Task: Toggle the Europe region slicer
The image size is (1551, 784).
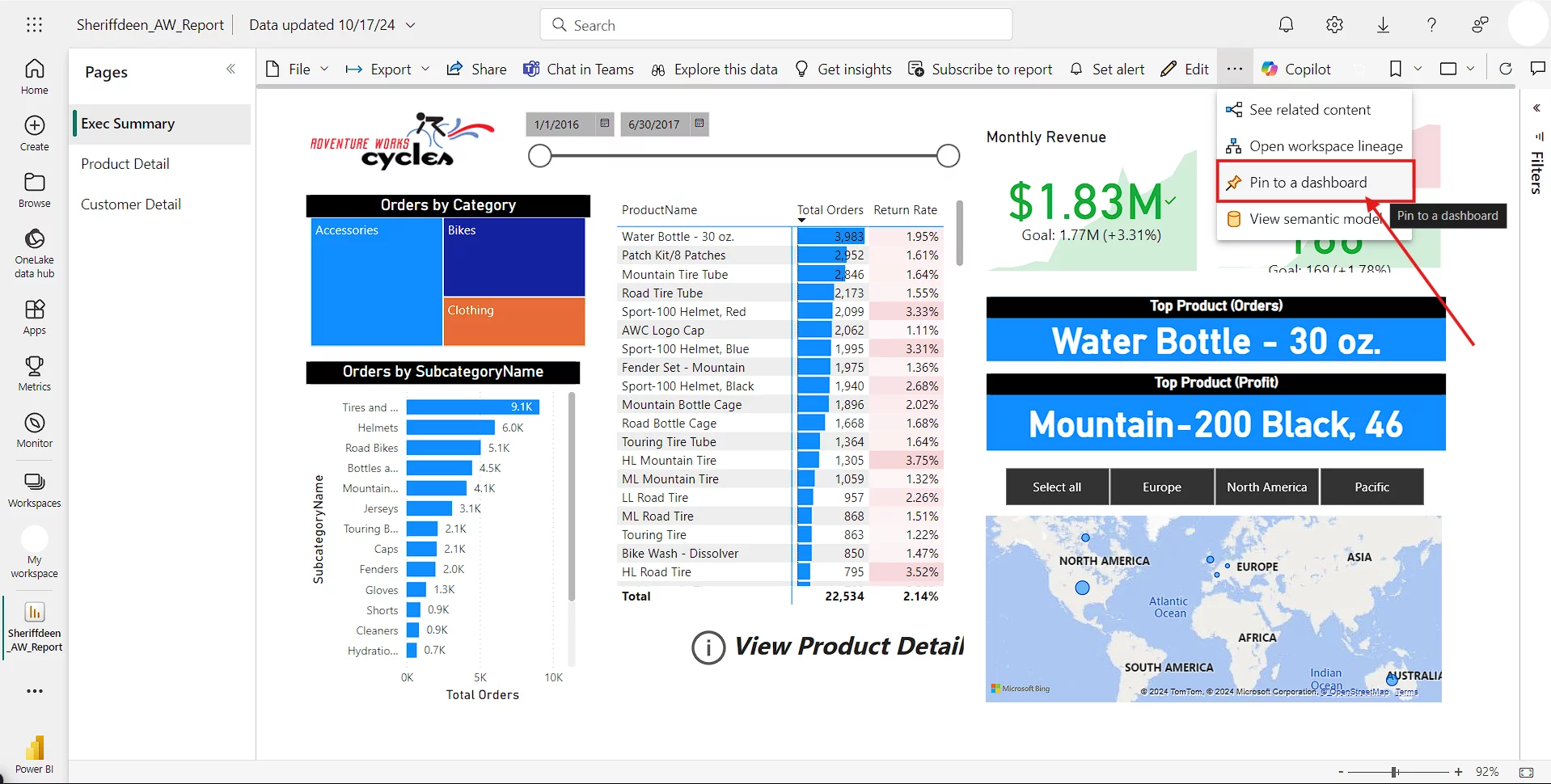Action: [1162, 487]
